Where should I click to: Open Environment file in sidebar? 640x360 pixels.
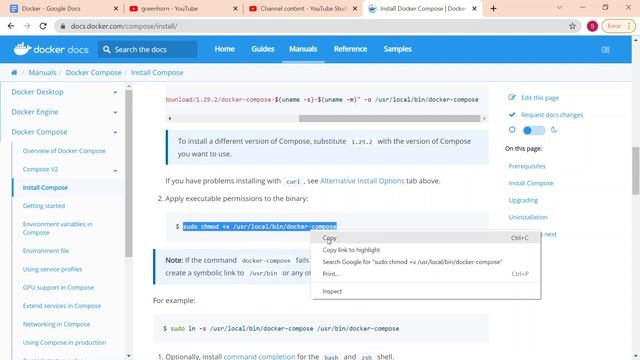click(46, 251)
